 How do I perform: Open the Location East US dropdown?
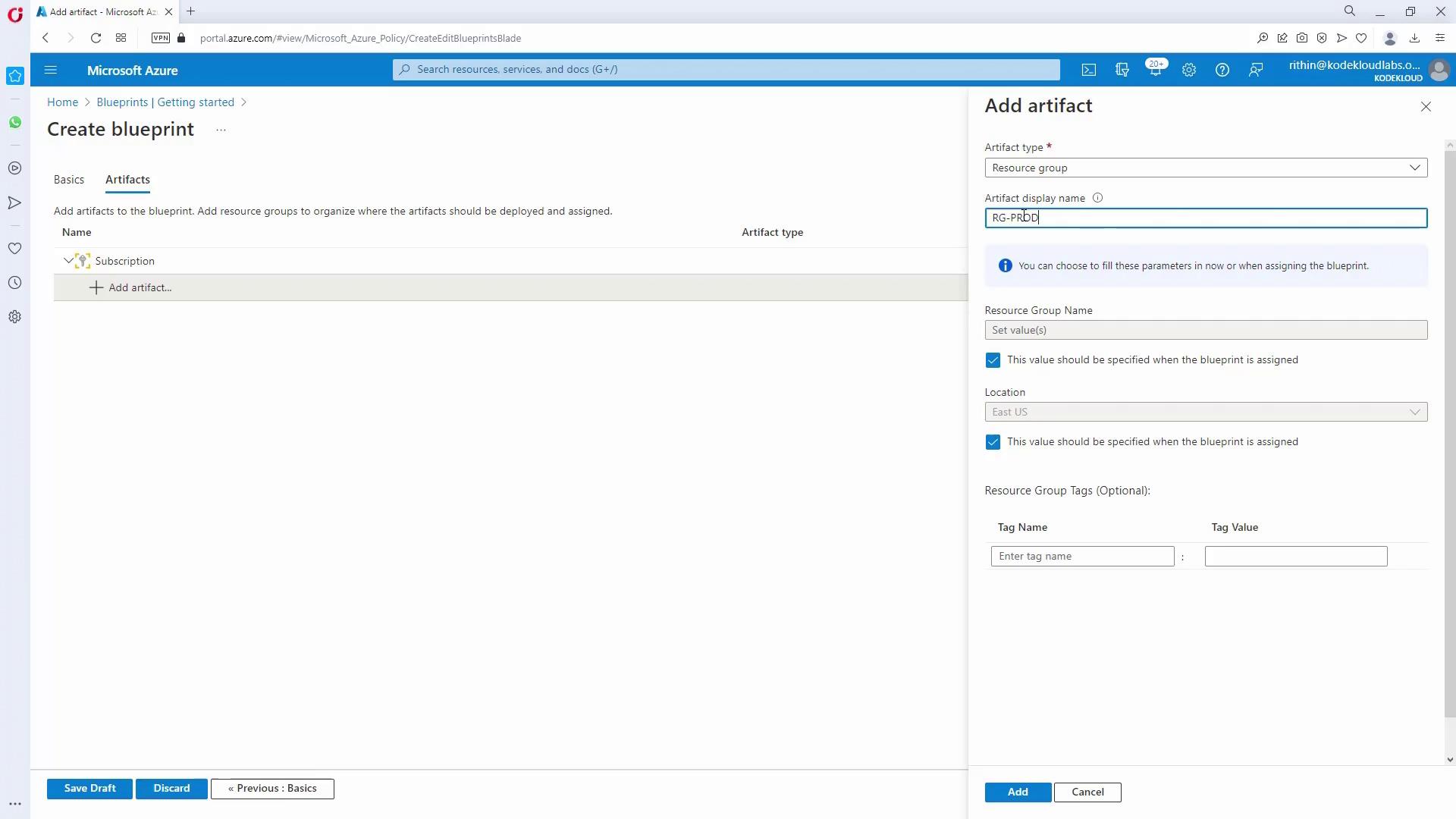[1206, 412]
